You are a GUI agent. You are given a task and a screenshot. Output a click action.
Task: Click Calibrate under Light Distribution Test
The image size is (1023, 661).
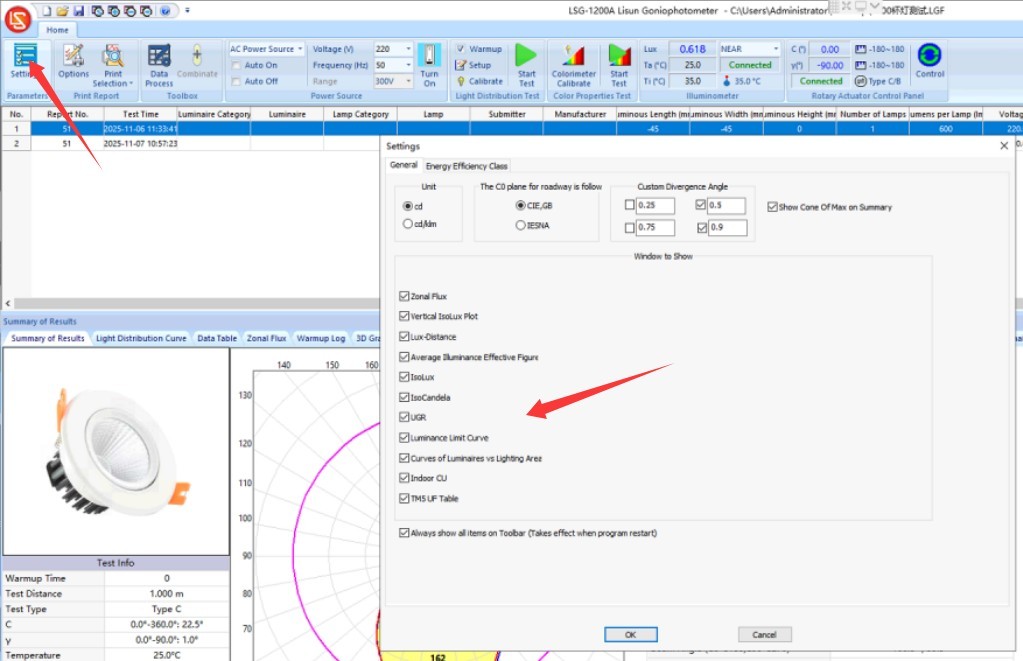480,82
